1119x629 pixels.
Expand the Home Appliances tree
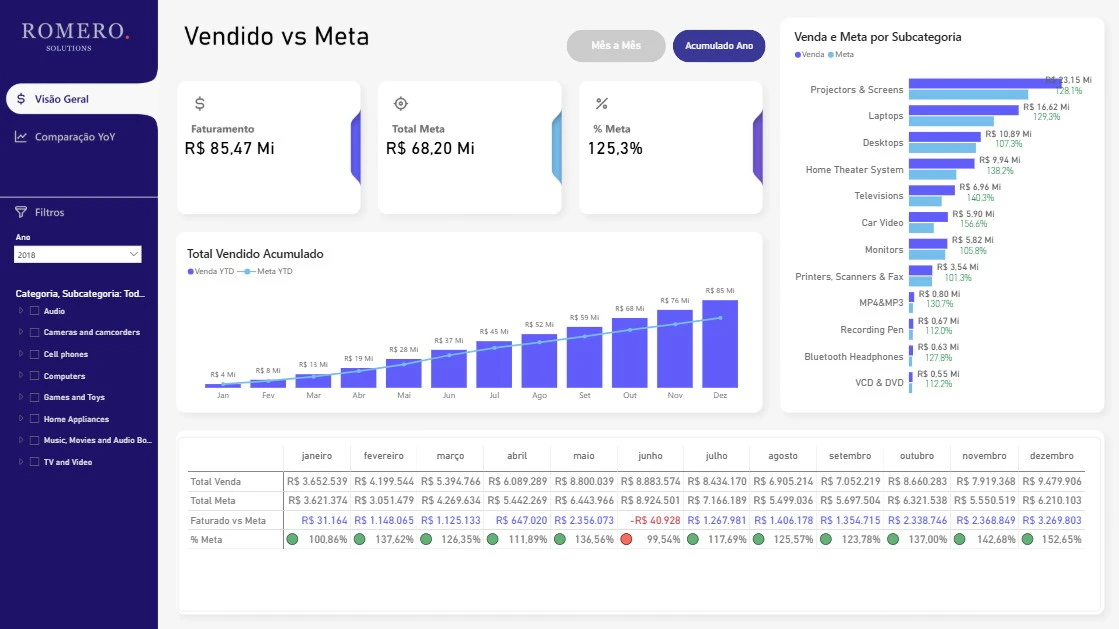click(21, 419)
